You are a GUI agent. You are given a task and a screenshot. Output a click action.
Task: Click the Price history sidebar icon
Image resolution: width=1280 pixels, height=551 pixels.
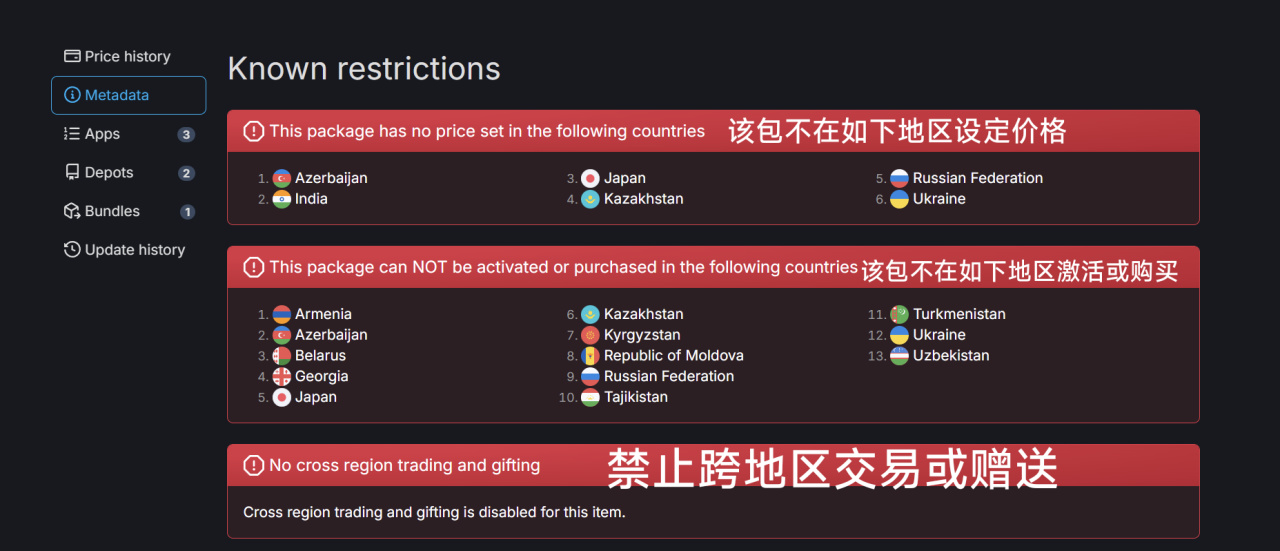point(72,56)
